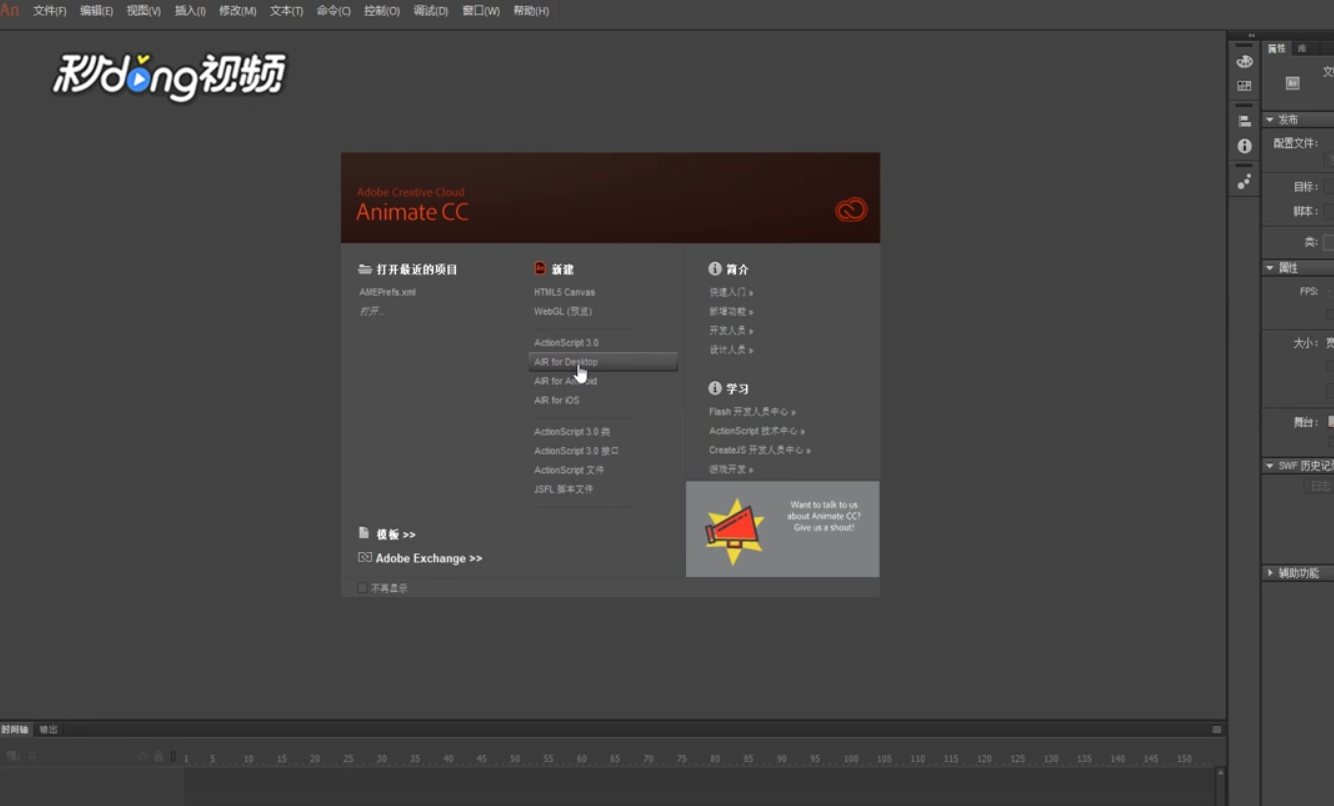Click the lock layers icon in timeline
This screenshot has width=1334, height=806.
click(x=158, y=757)
